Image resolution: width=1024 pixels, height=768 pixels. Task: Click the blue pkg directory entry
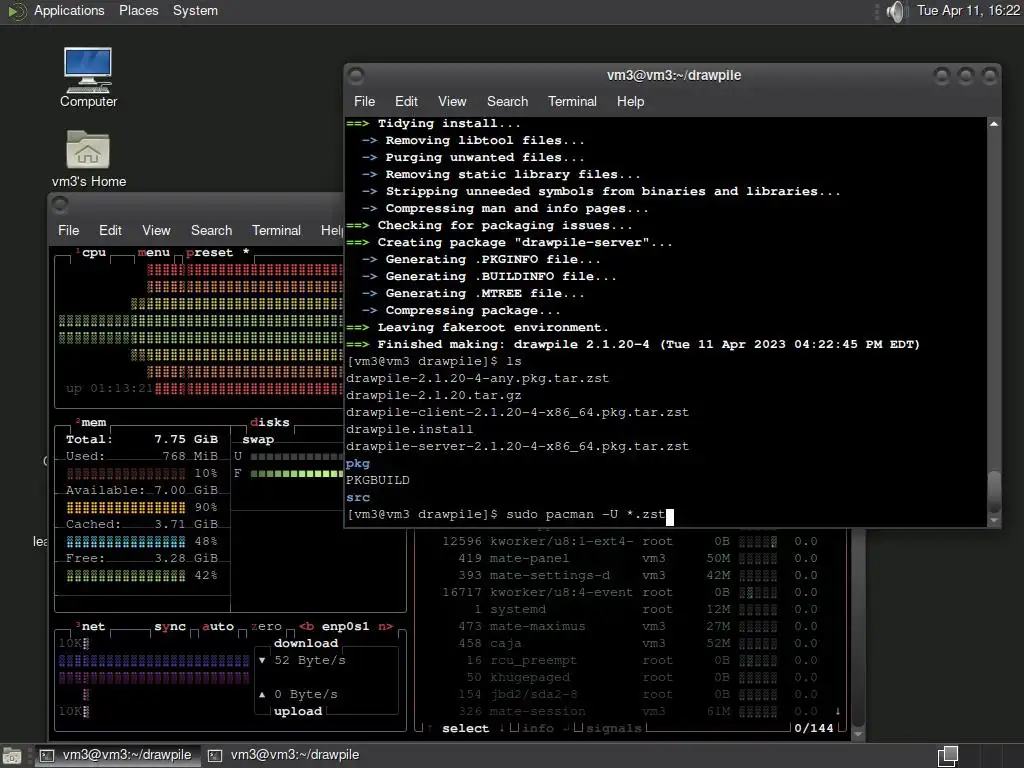click(358, 464)
